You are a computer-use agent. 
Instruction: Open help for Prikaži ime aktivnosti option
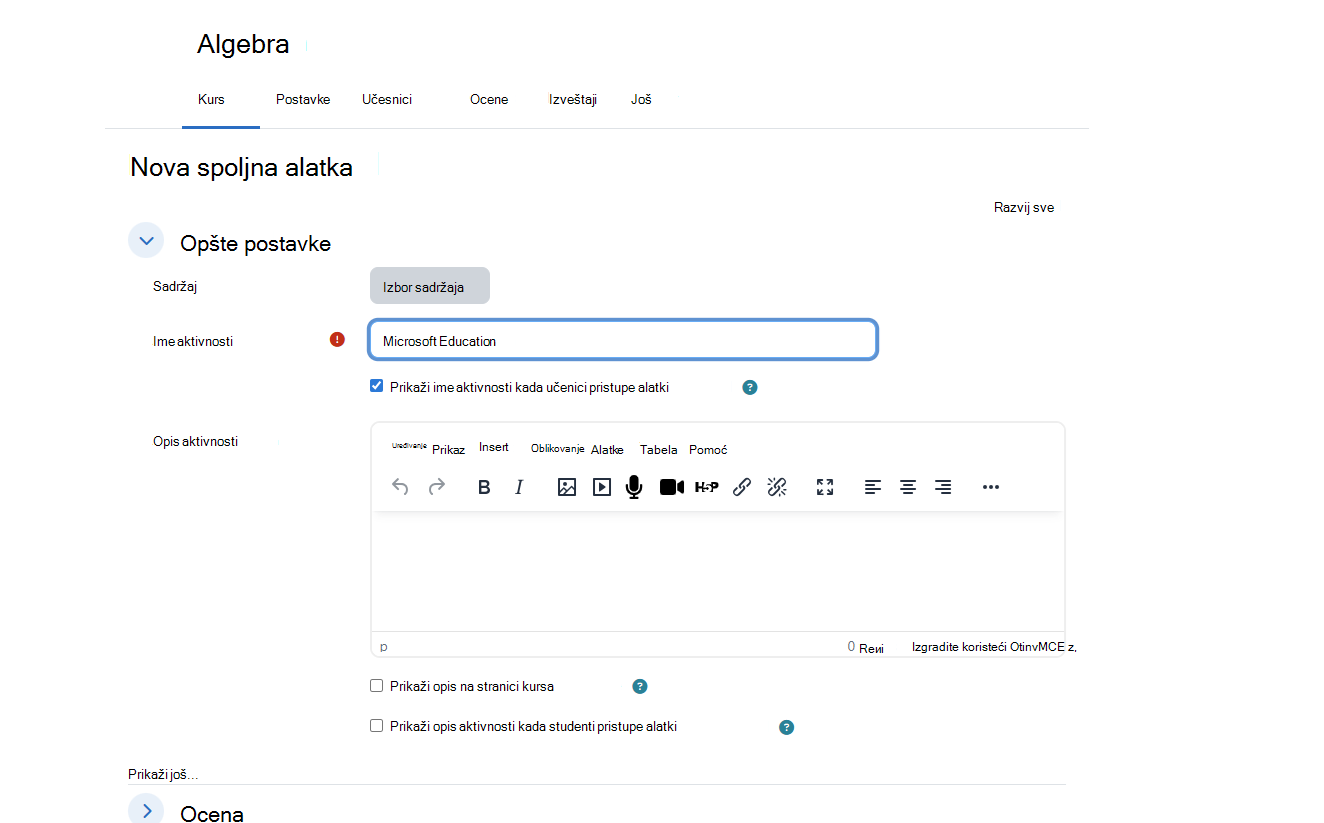pos(750,387)
